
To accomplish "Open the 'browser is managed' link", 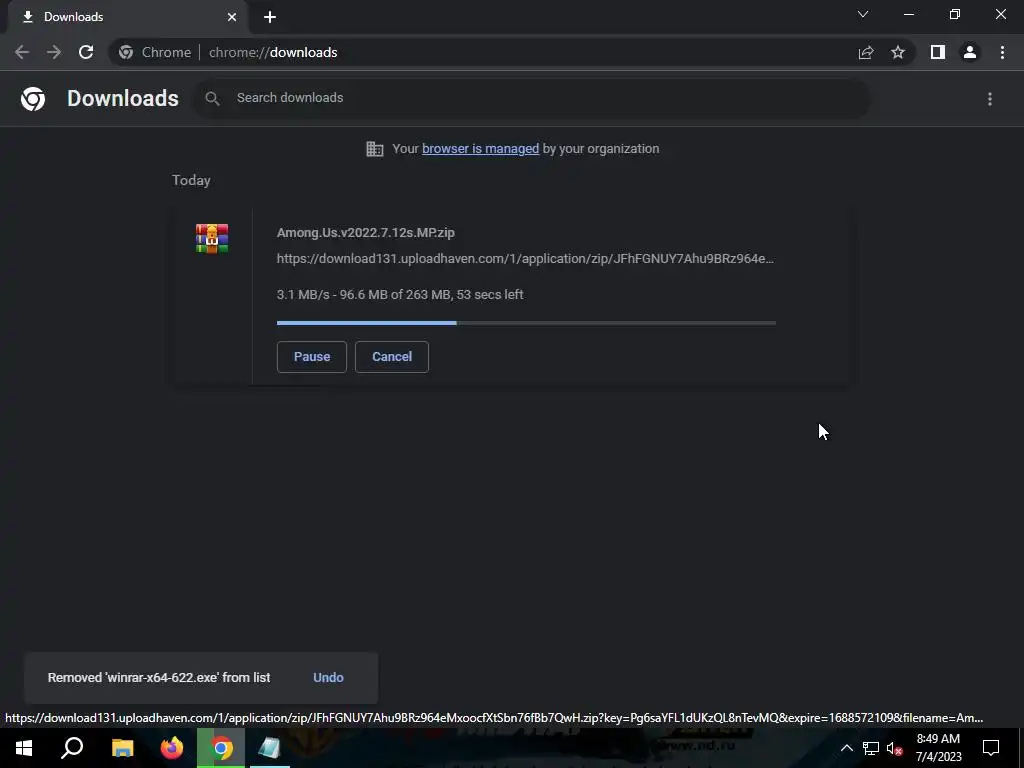I will click(x=481, y=149).
